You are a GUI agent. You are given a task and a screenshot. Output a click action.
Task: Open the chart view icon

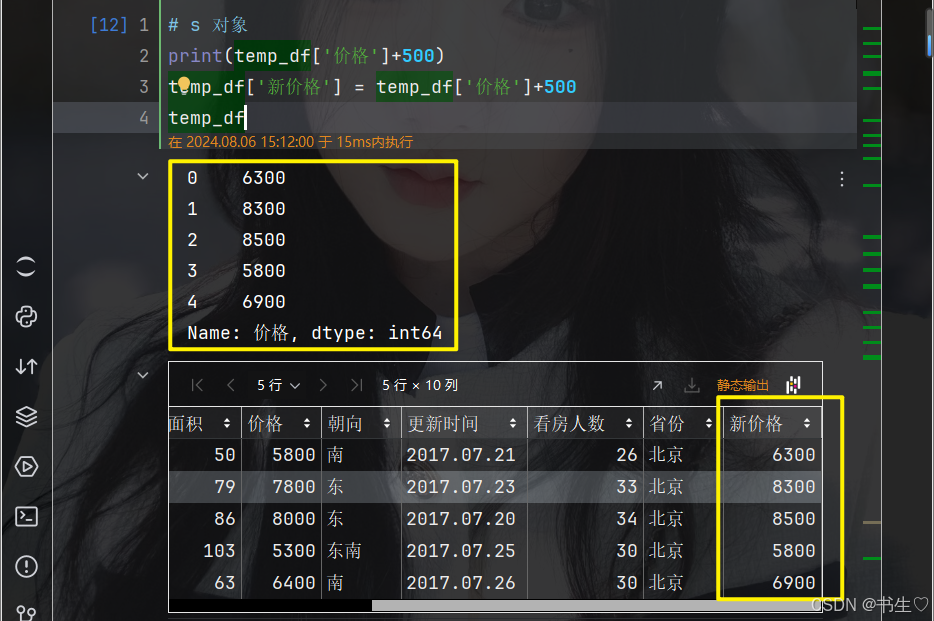coord(793,385)
